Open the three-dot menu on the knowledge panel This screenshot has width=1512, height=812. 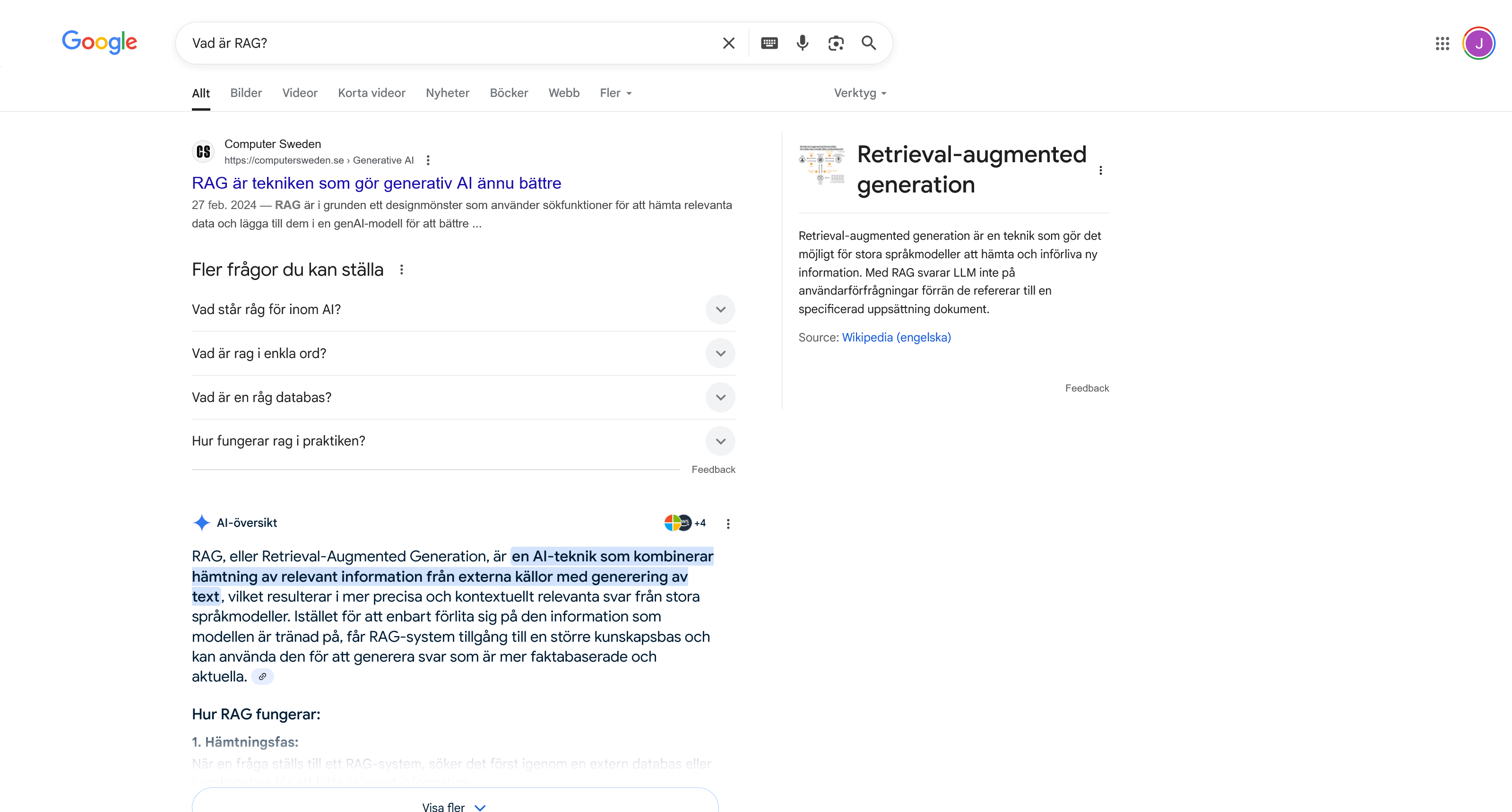pyautogui.click(x=1101, y=170)
